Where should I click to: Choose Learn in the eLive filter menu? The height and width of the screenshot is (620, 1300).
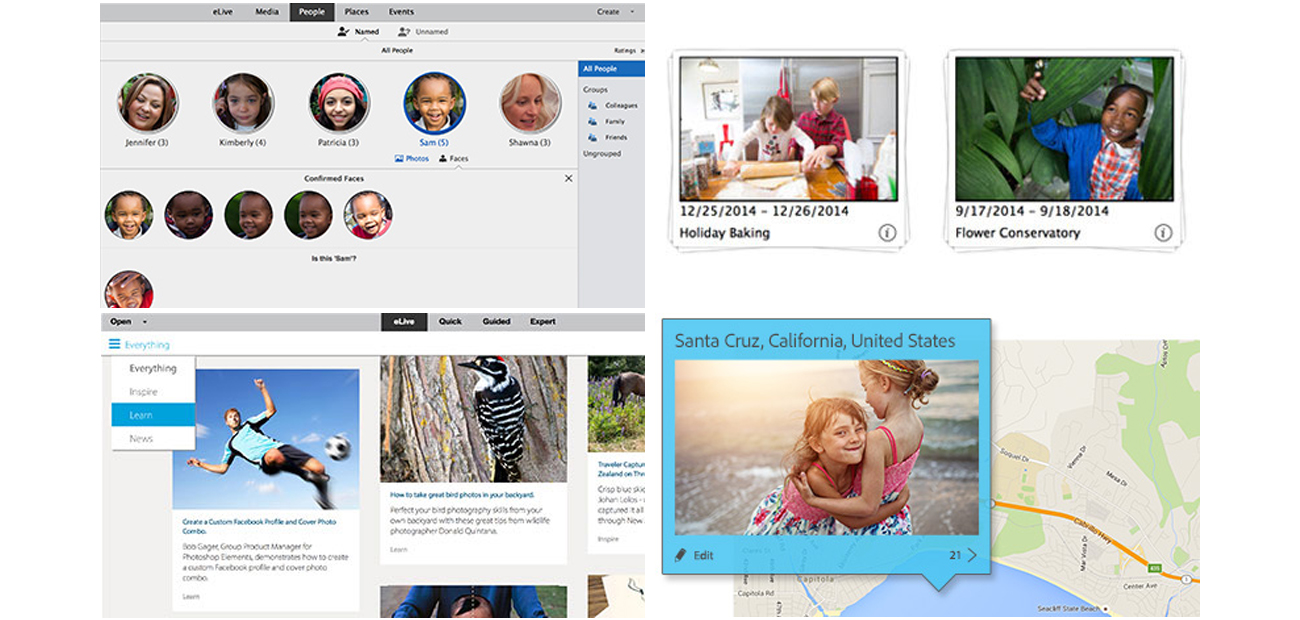(x=141, y=415)
